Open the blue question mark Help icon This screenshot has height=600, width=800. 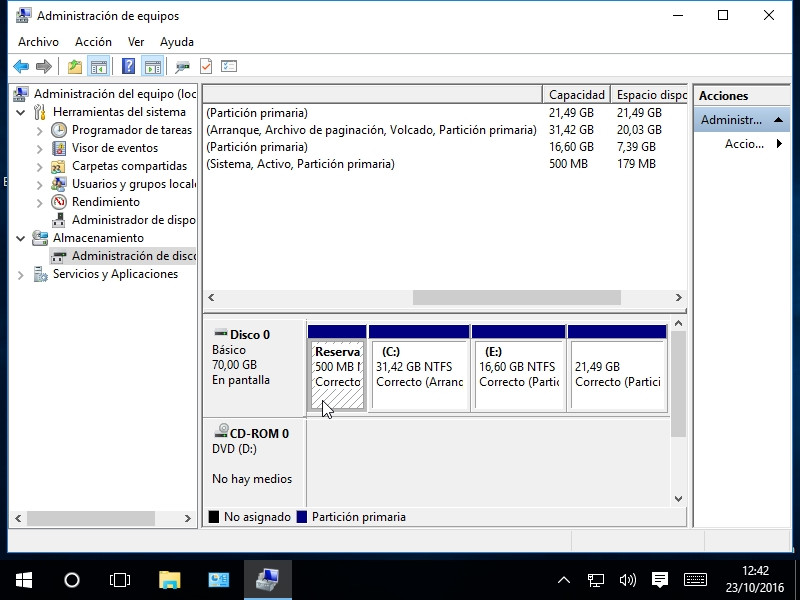coord(128,67)
